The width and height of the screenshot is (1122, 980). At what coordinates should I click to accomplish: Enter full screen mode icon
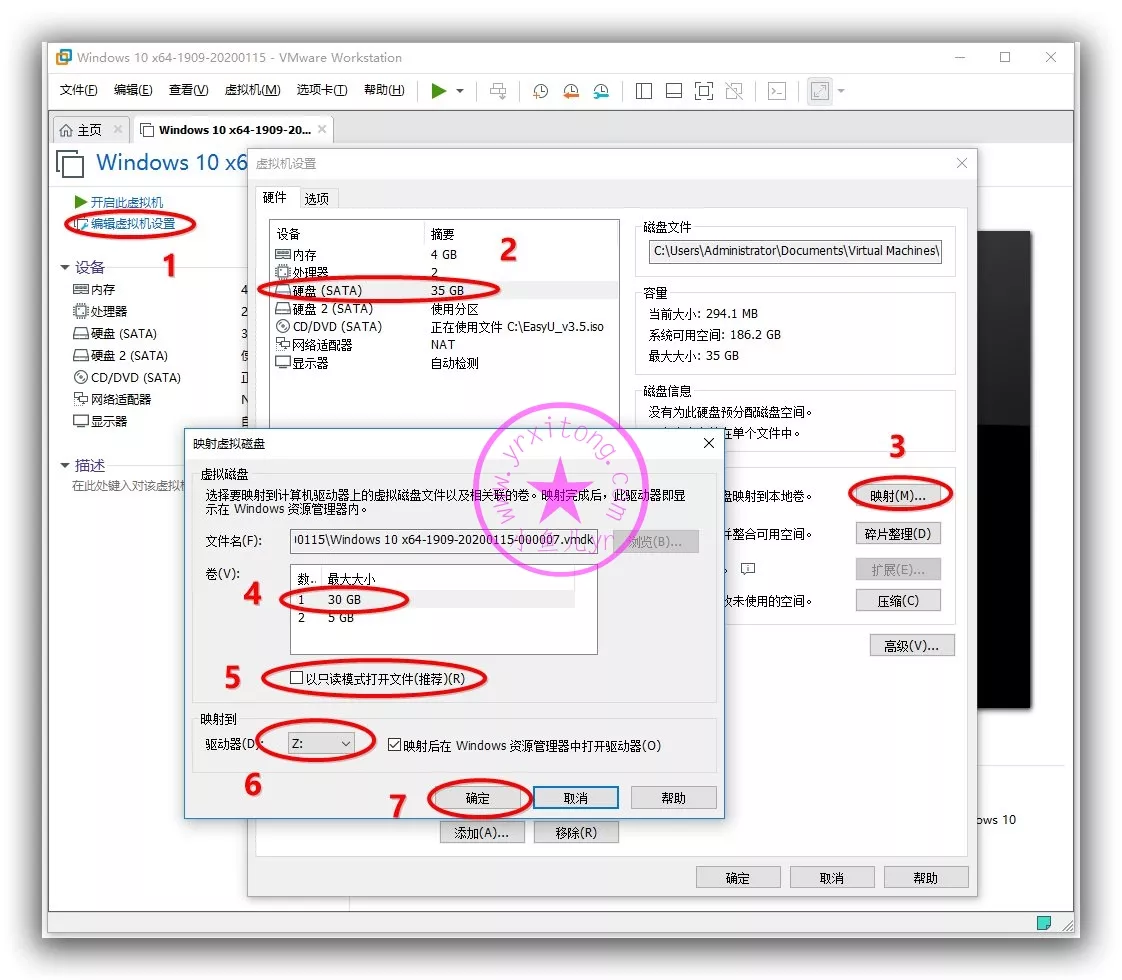click(704, 91)
